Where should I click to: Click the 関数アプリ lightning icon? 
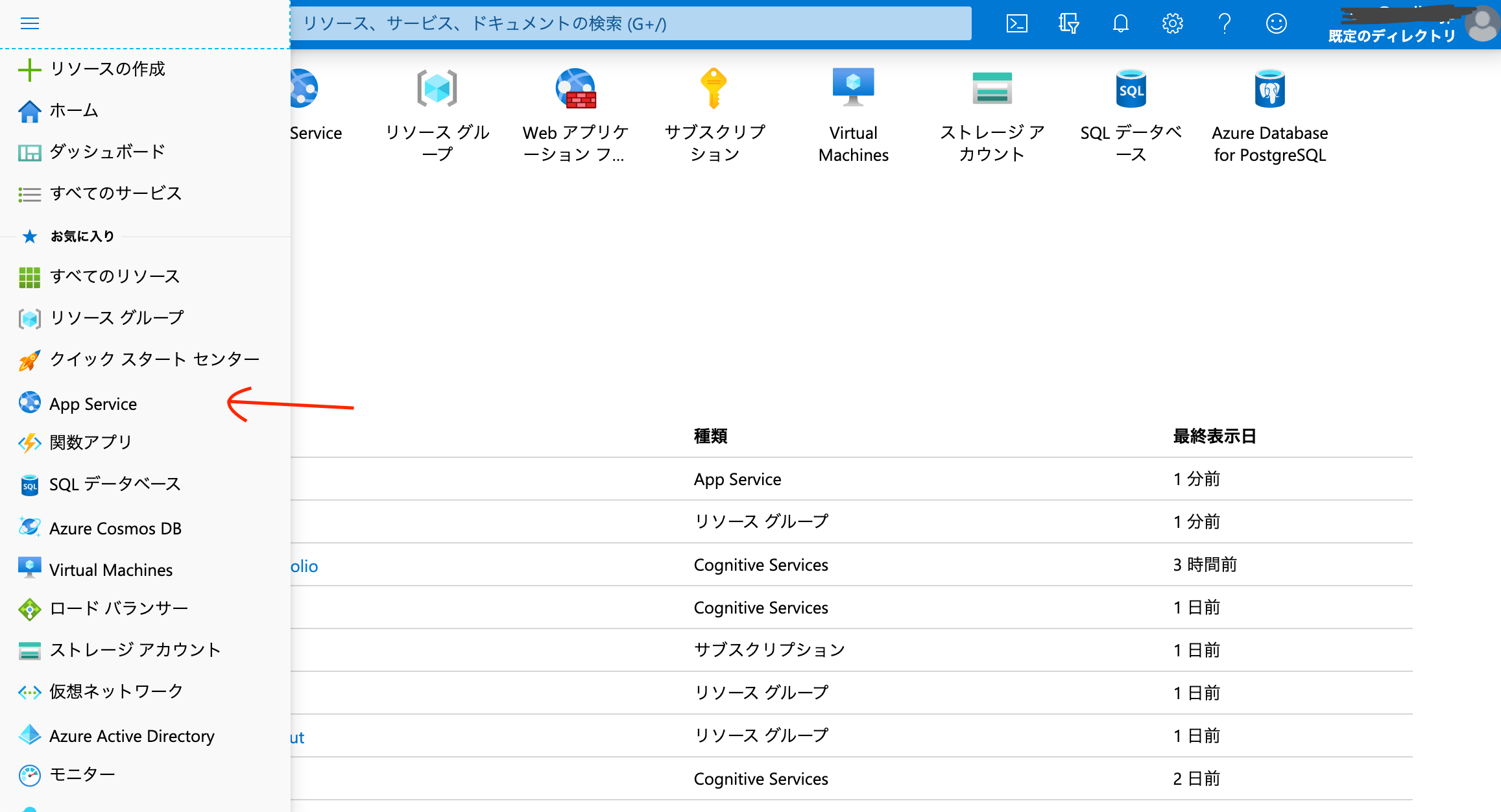[x=30, y=443]
